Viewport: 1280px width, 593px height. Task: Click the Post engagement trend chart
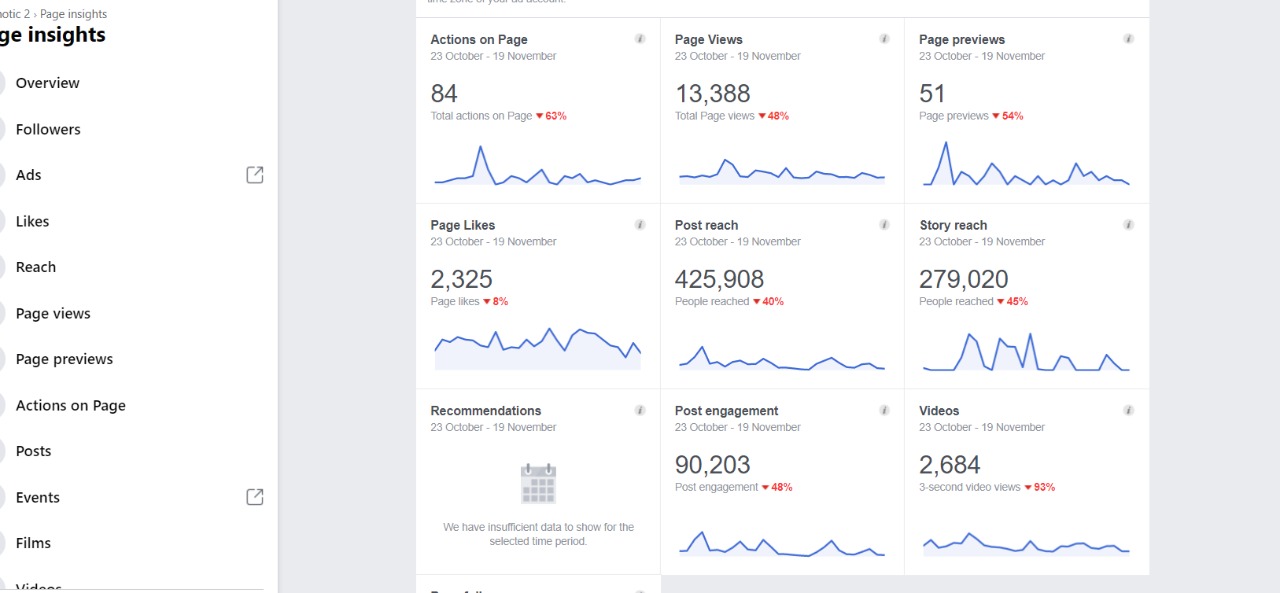pyautogui.click(x=782, y=543)
